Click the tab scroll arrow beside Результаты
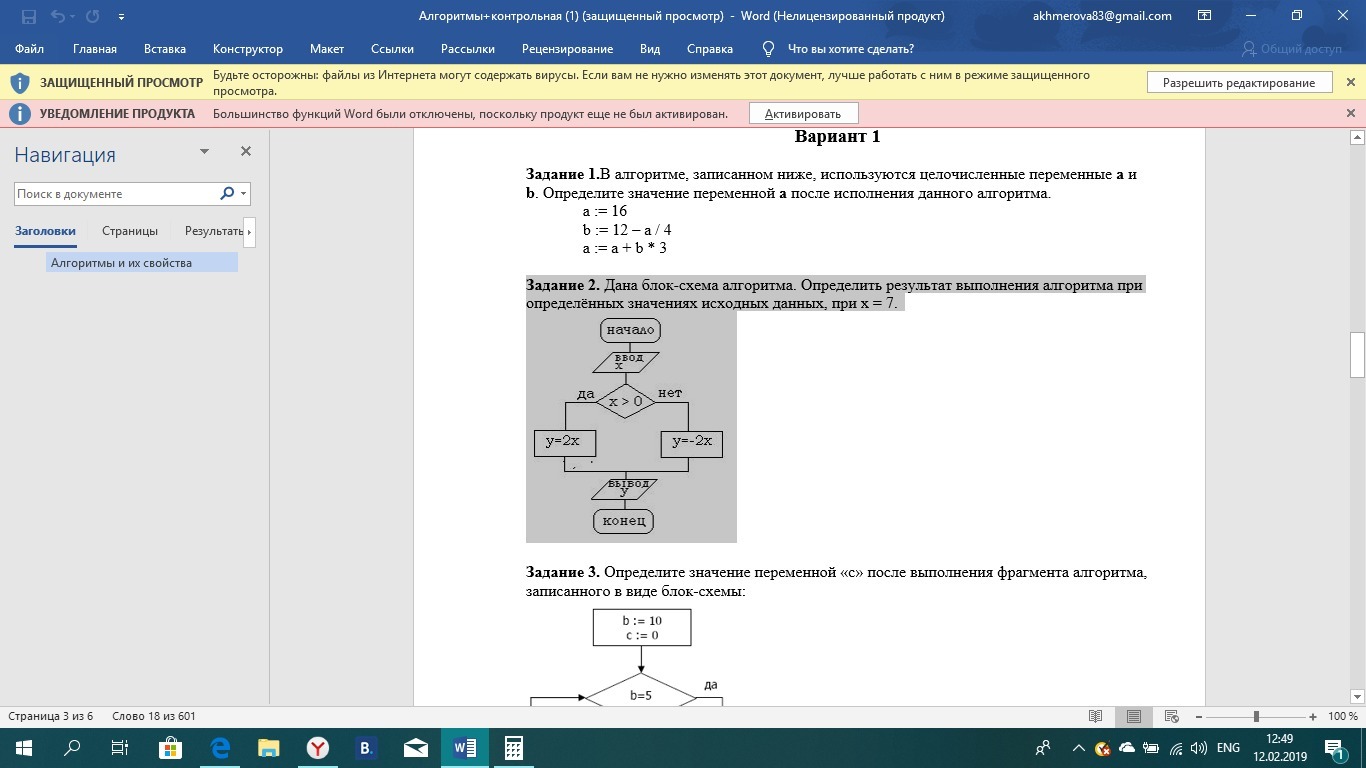This screenshot has height=768, width=1366. (x=250, y=231)
